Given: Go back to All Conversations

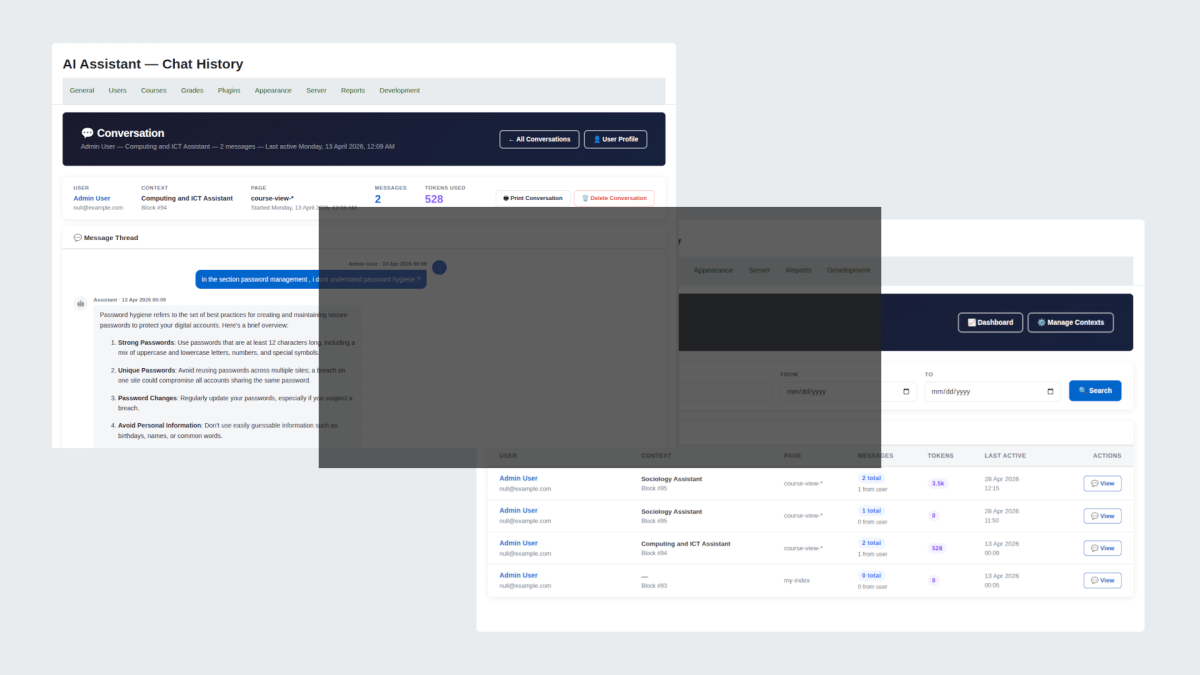Looking at the screenshot, I should pyautogui.click(x=539, y=139).
